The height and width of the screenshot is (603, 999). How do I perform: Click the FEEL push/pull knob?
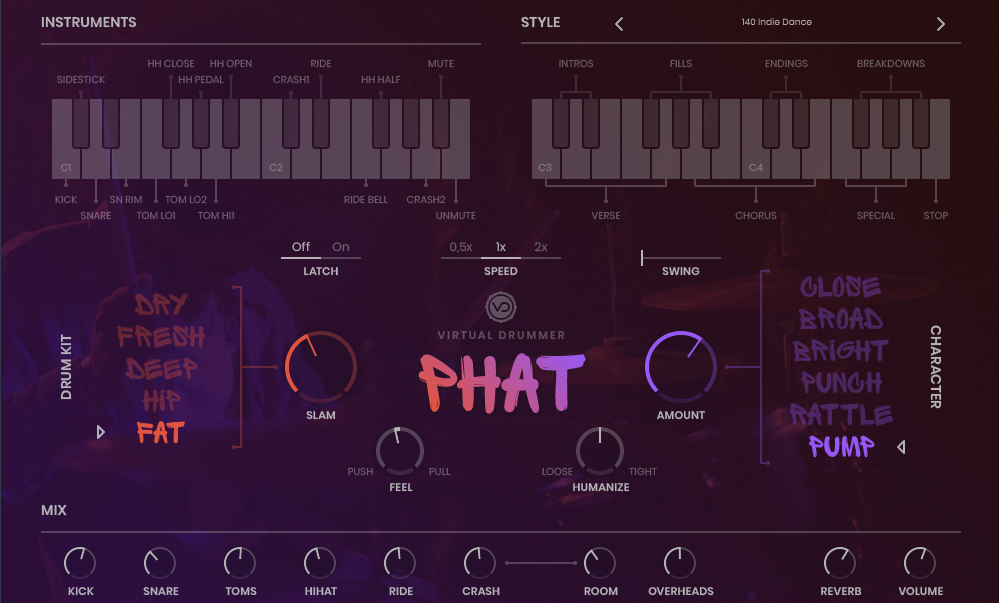point(400,451)
